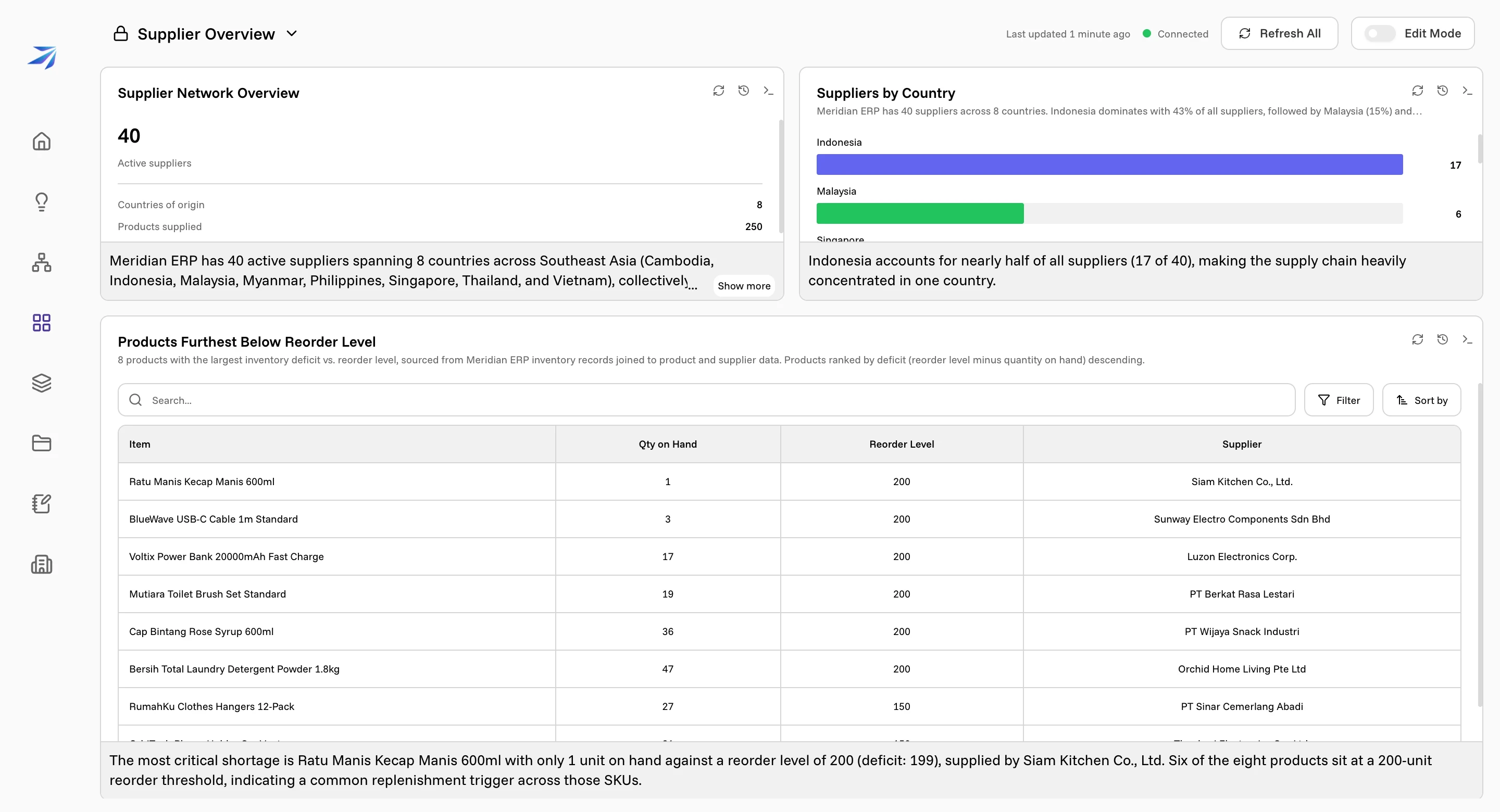The height and width of the screenshot is (812, 1500).
Task: Select row Cap Bintang Rose Syrup 600ml
Action: pos(789,631)
